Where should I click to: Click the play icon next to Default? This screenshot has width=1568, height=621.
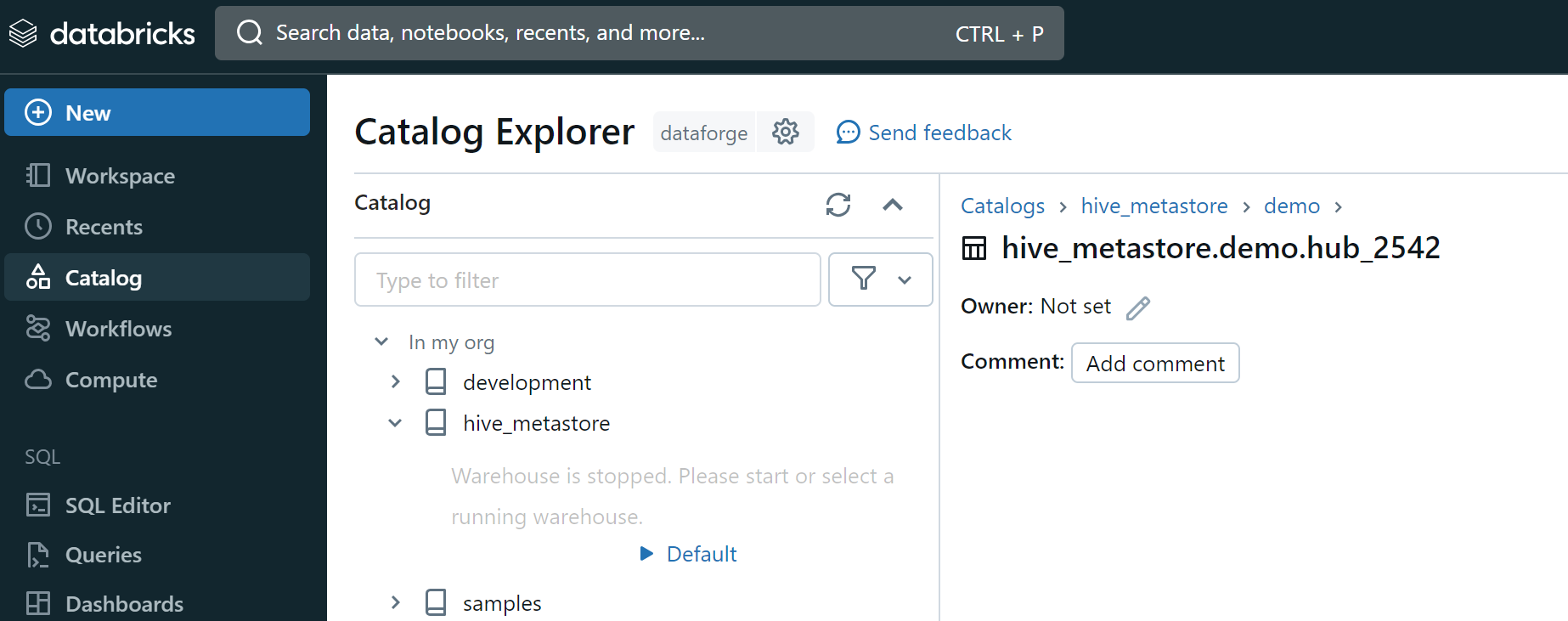pos(646,554)
